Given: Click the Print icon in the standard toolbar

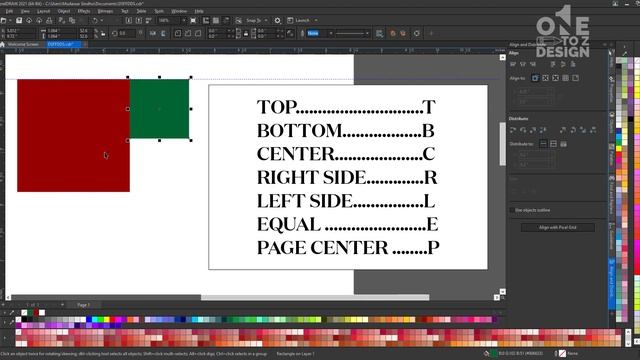Looking at the screenshot, I should pyautogui.click(x=49, y=20).
